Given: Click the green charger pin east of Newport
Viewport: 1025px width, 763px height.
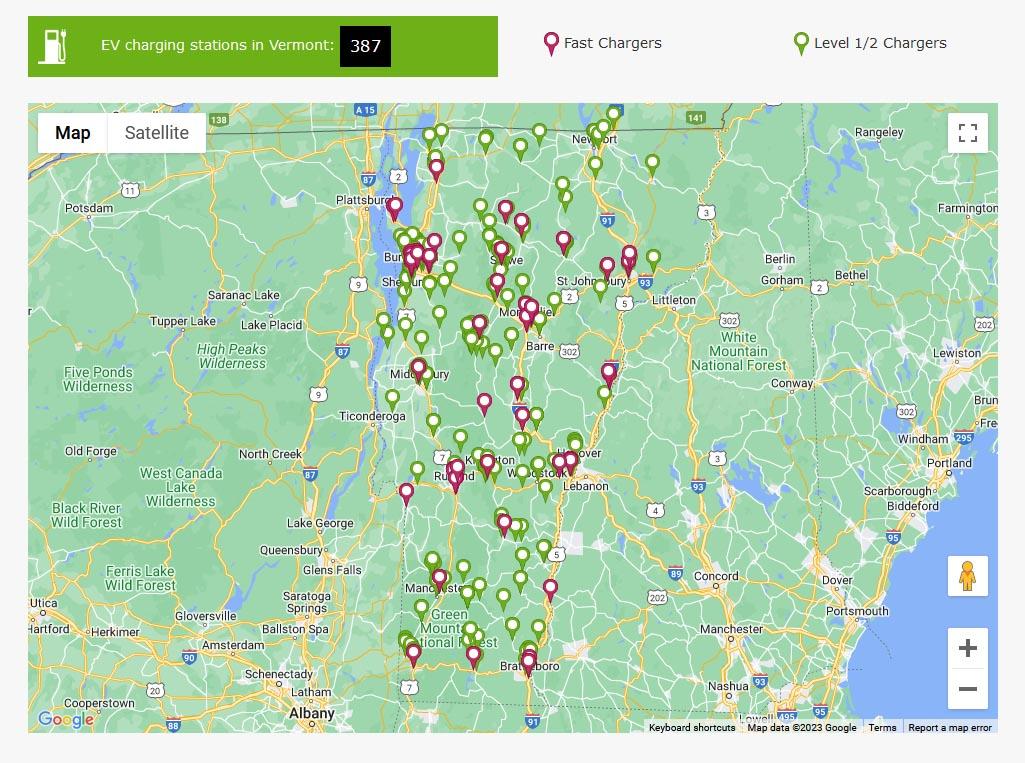Looking at the screenshot, I should pyautogui.click(x=652, y=163).
